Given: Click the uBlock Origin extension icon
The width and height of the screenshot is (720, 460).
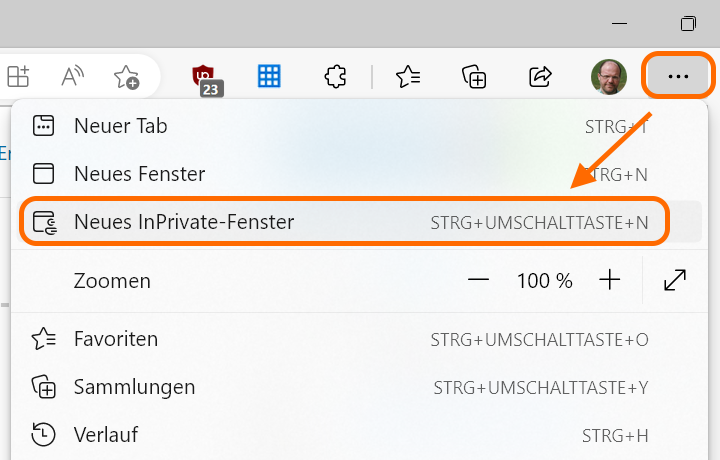Looking at the screenshot, I should (205, 77).
